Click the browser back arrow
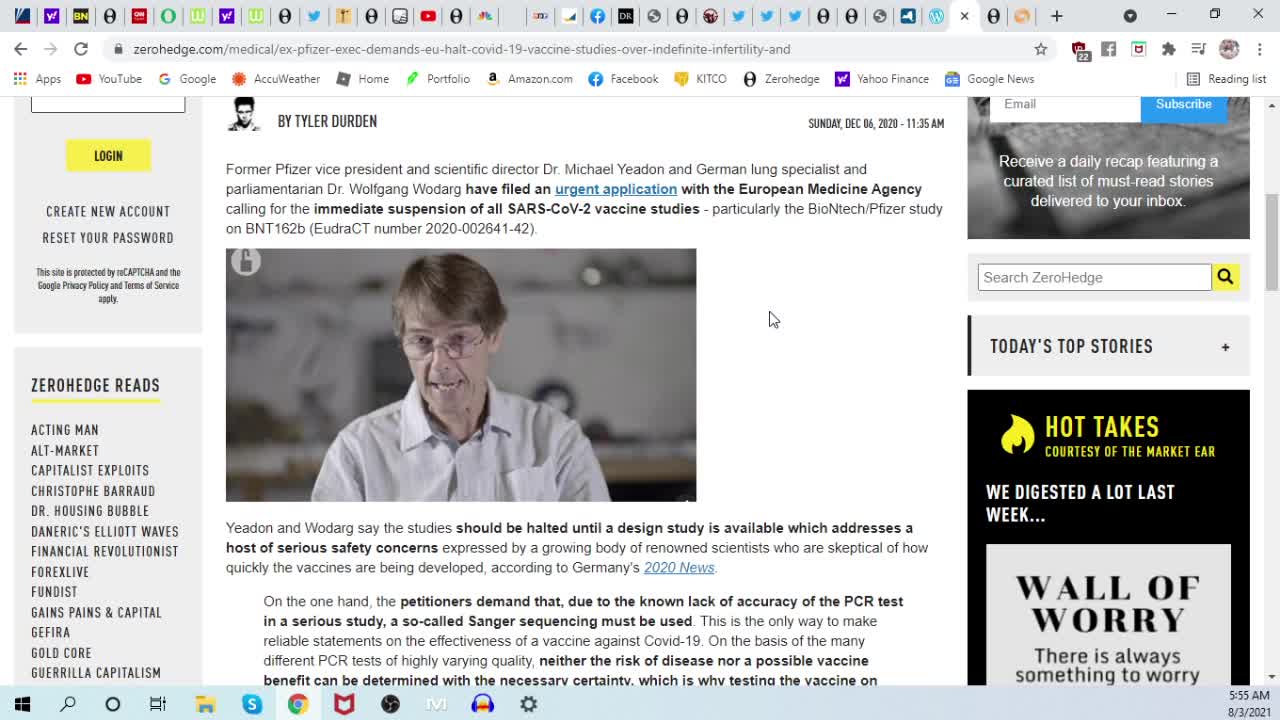1280x720 pixels. tap(21, 48)
